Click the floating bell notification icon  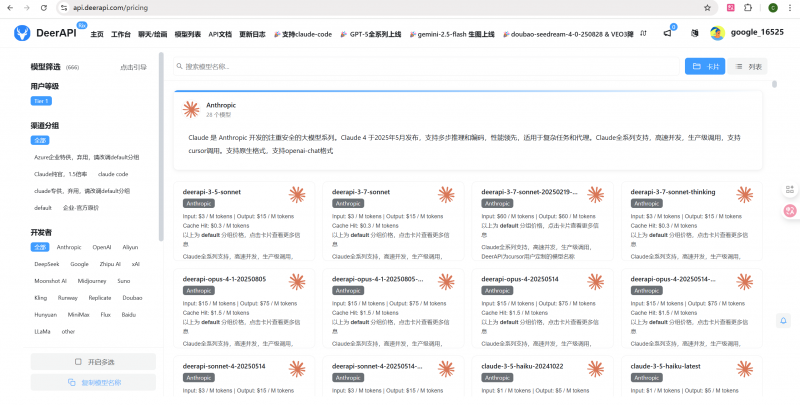783,320
